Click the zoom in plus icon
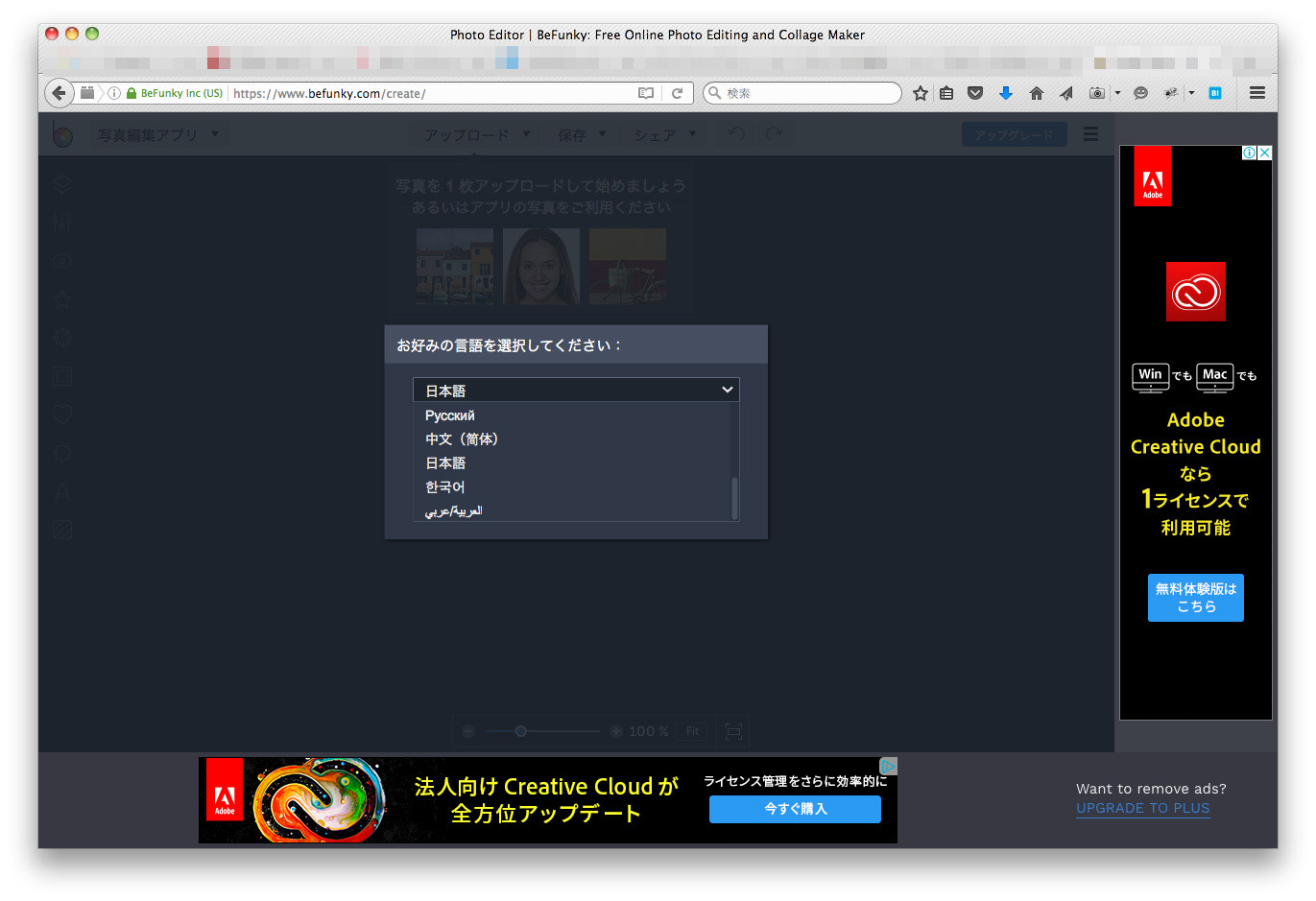 click(616, 731)
